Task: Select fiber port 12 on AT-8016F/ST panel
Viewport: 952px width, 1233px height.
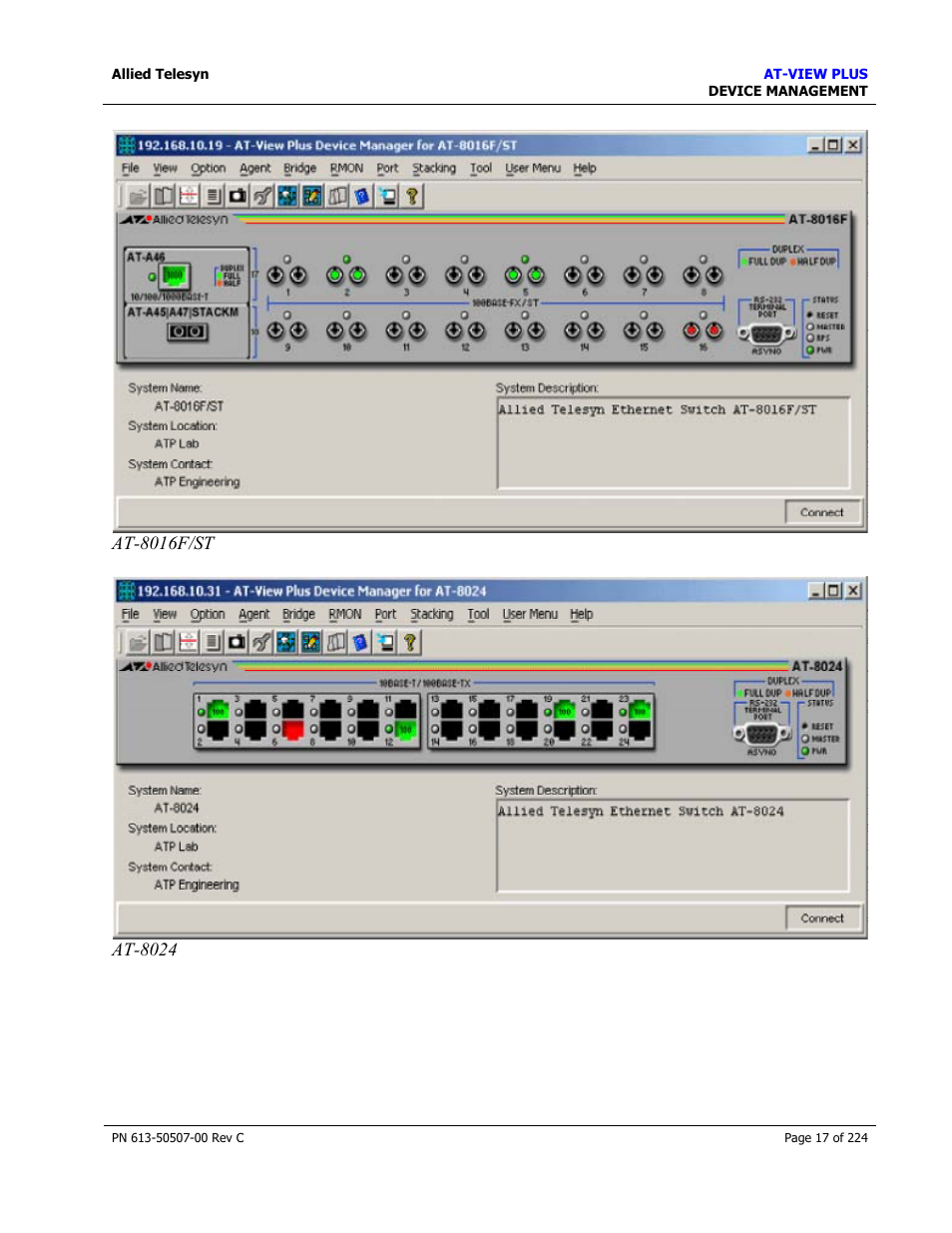Action: [x=465, y=330]
